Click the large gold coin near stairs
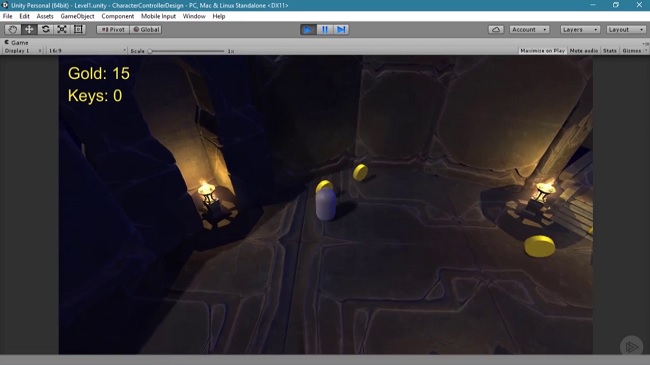The height and width of the screenshot is (365, 650). [539, 246]
